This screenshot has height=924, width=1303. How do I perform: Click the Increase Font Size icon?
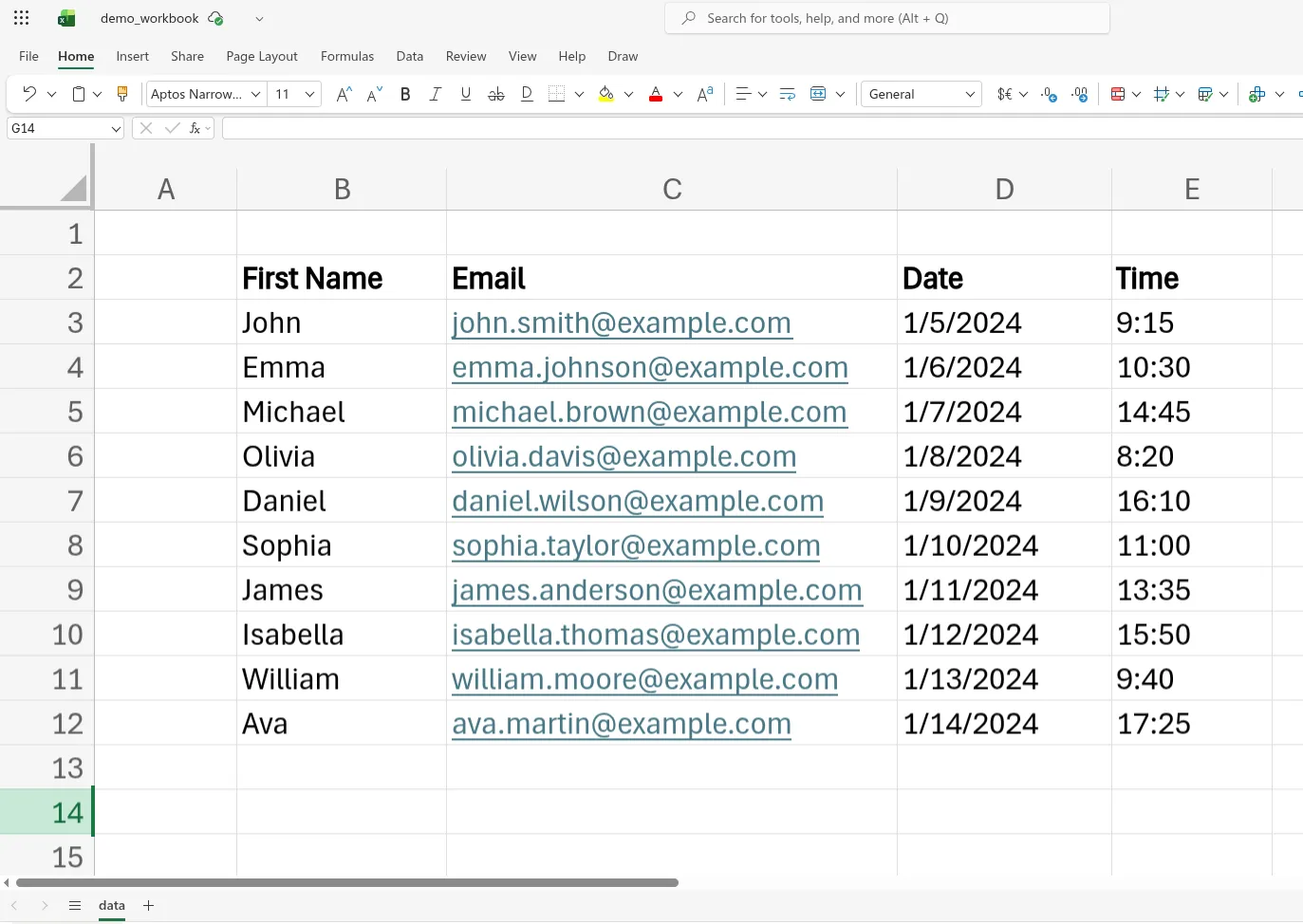343,94
